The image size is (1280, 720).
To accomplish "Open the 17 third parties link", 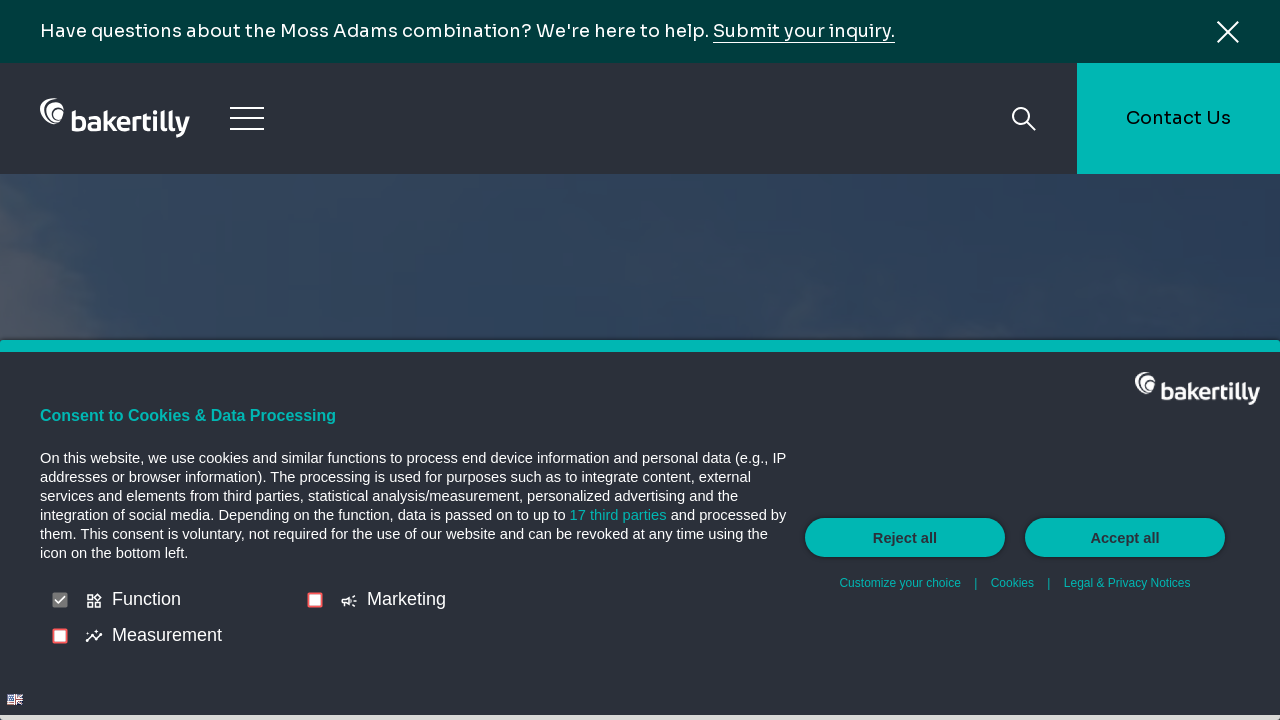I will coord(617,515).
